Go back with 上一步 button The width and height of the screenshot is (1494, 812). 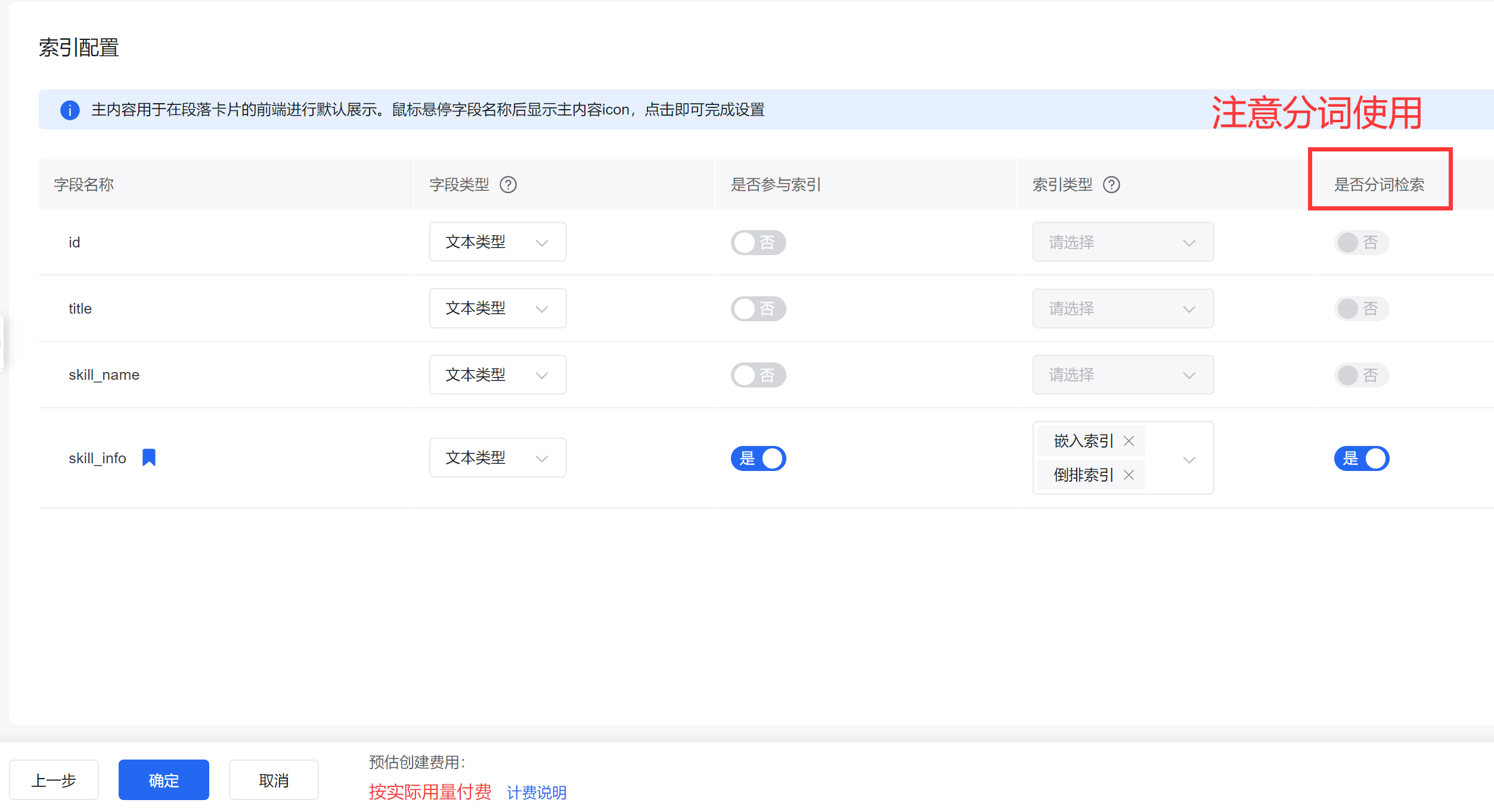(54, 780)
